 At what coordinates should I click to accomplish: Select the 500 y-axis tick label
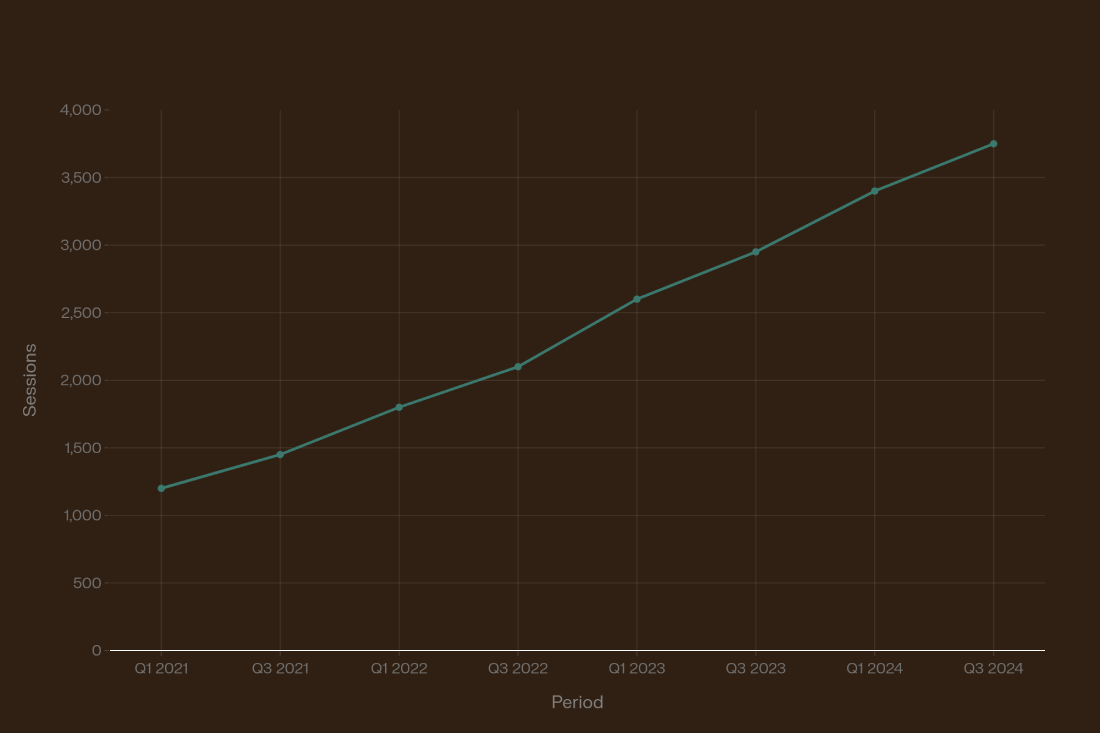(87, 583)
